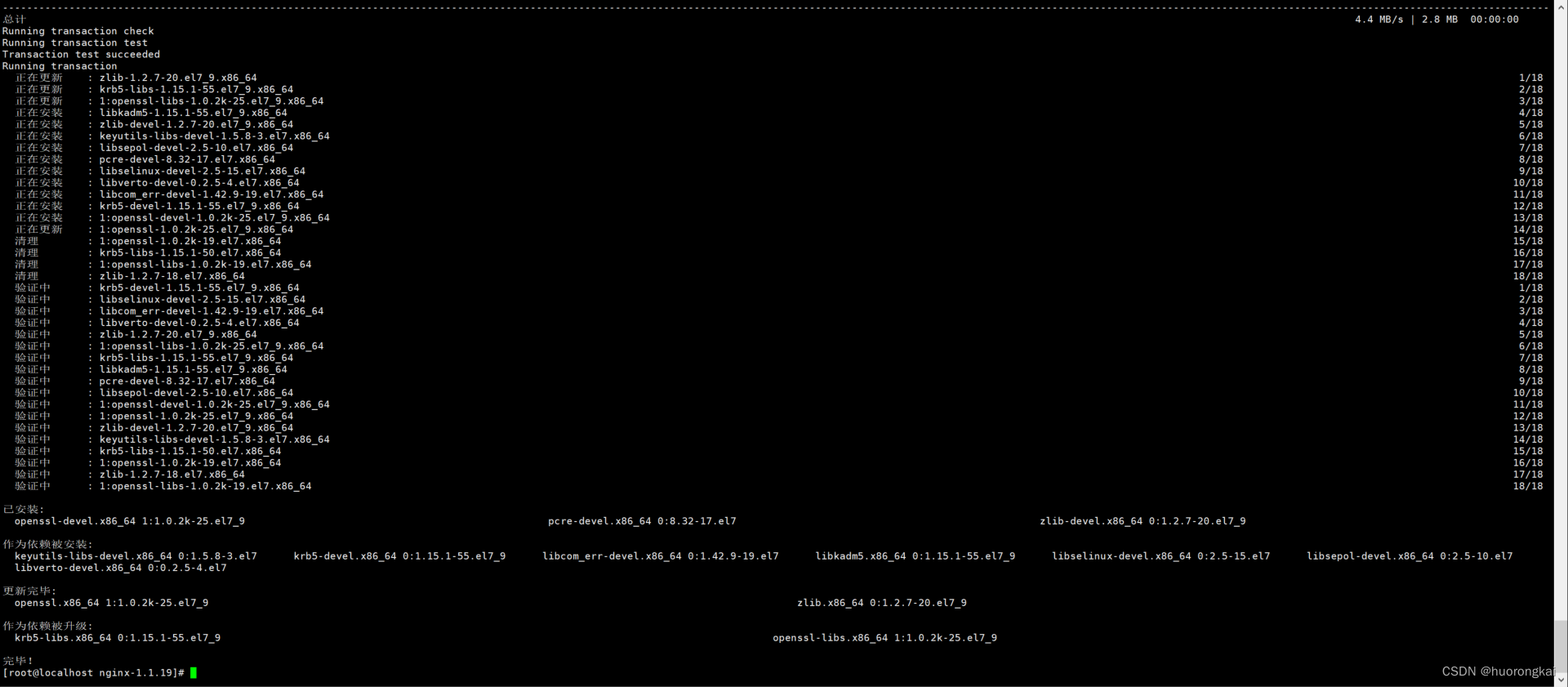Click "openssl.x86_64 1:1.0.2k-25.el7_9" under 更新完毕
This screenshot has height=687, width=1568.
click(x=111, y=603)
